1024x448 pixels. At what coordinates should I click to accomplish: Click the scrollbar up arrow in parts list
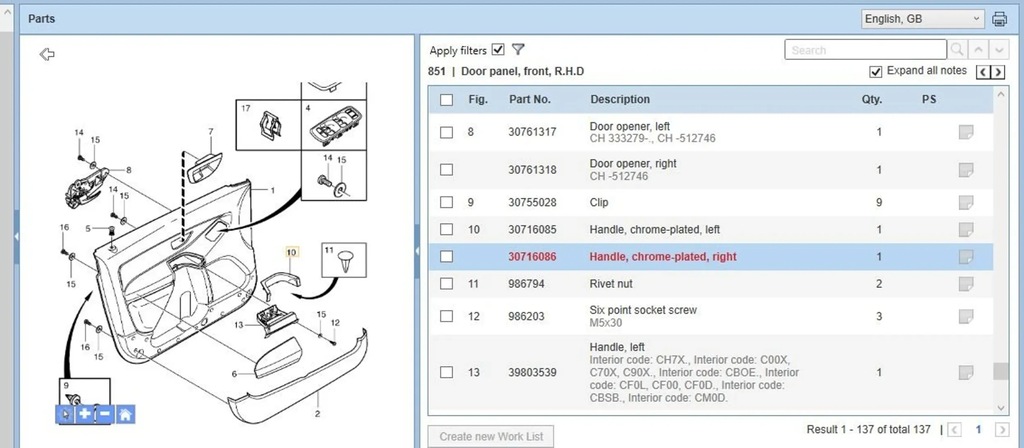[x=1000, y=95]
